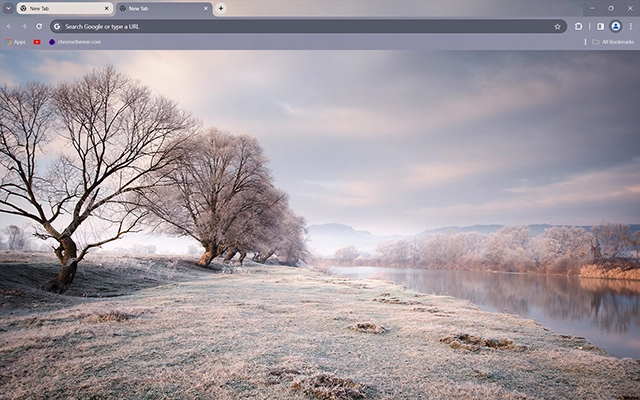Open the Apps bookmark shortcut
The image size is (640, 400).
click(16, 42)
